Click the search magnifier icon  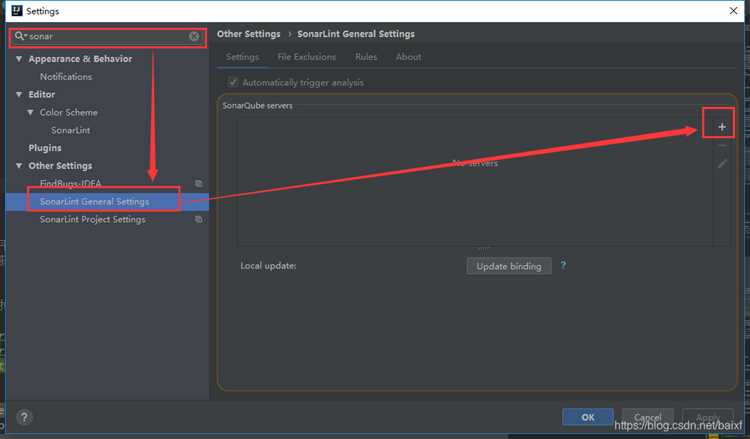[20, 36]
